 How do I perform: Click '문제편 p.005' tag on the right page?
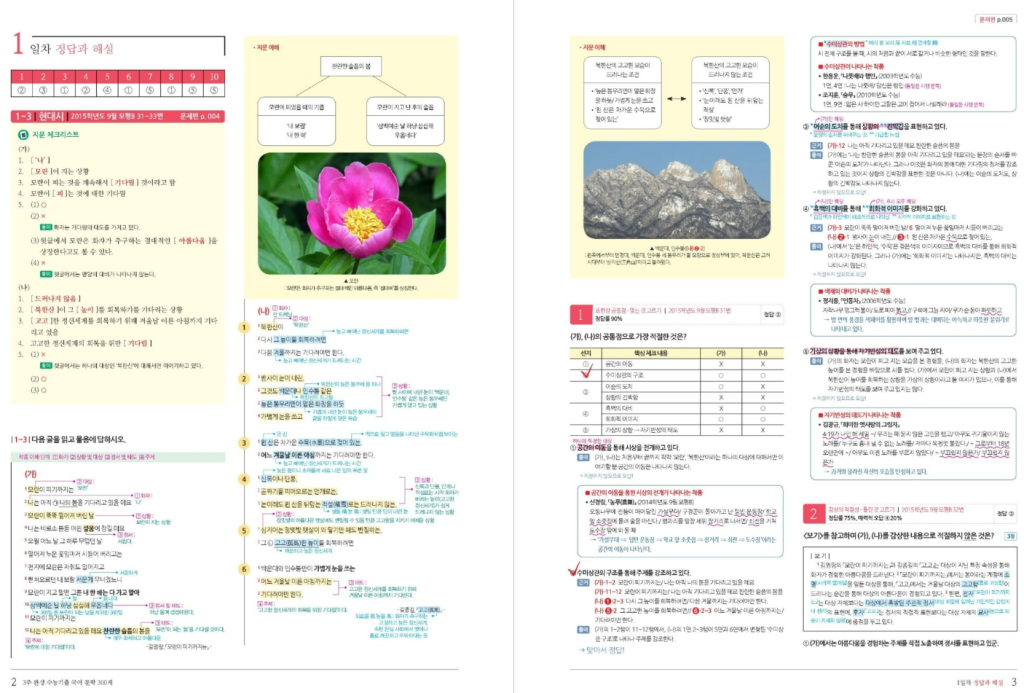tap(995, 20)
